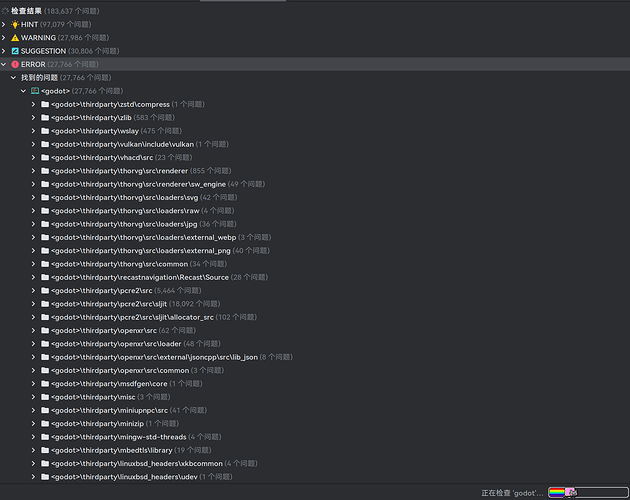Click the msdfgen\core folder icon

(45, 383)
